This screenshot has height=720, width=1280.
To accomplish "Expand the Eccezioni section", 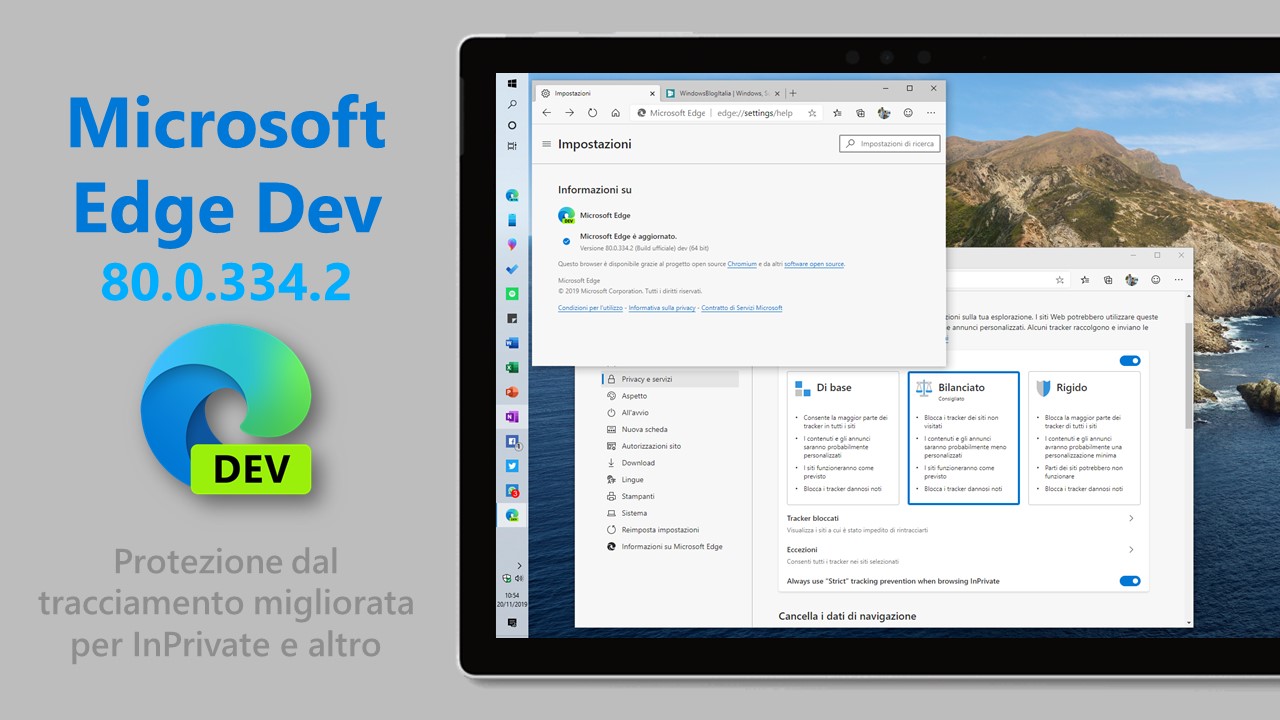I will [1131, 549].
